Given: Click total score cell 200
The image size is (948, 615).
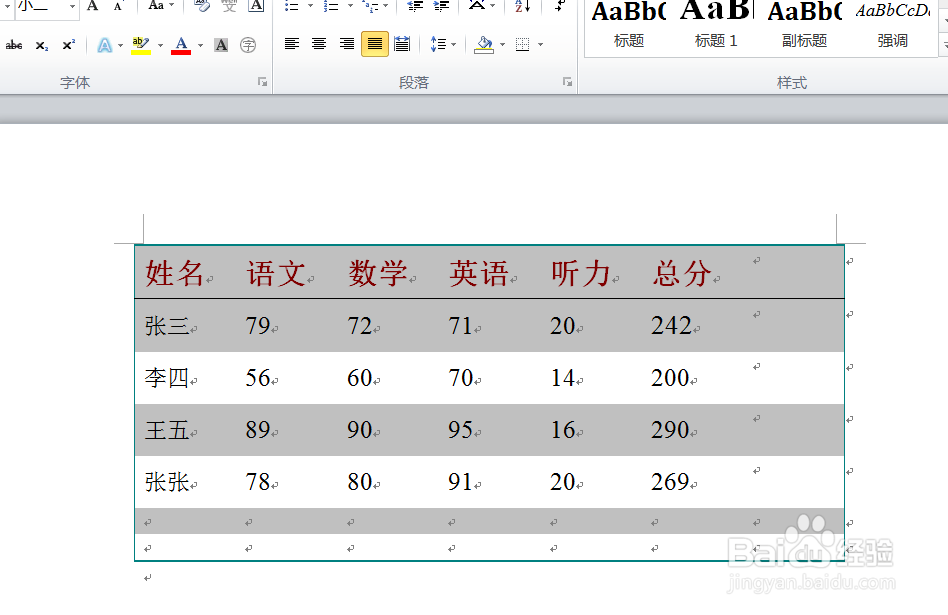Looking at the screenshot, I should [670, 378].
